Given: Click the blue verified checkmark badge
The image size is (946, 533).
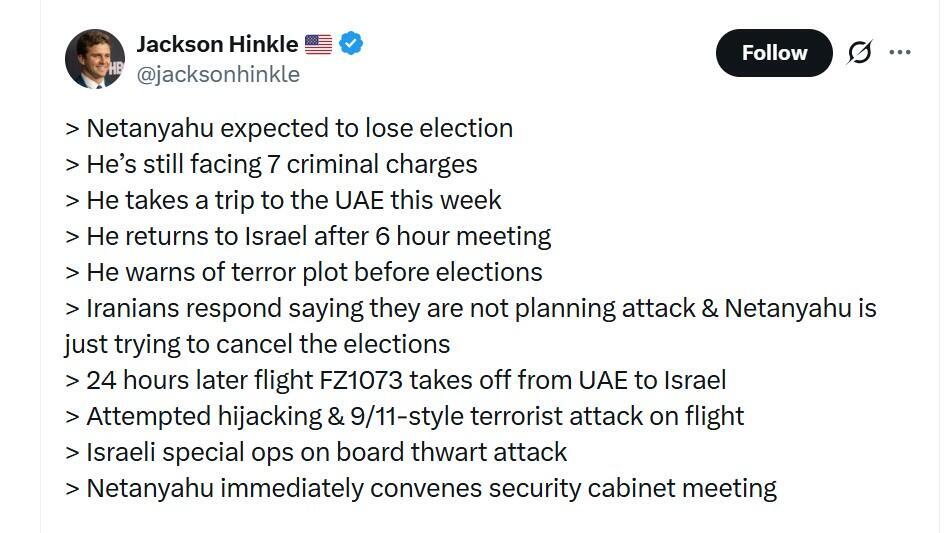Looking at the screenshot, I should (351, 43).
